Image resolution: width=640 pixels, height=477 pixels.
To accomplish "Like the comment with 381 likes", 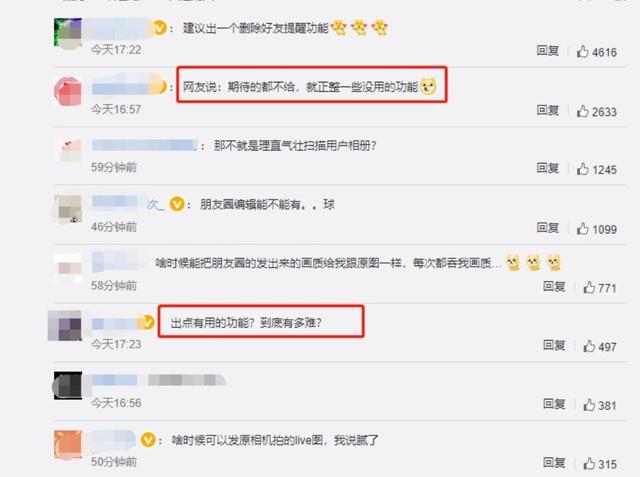I will (589, 405).
